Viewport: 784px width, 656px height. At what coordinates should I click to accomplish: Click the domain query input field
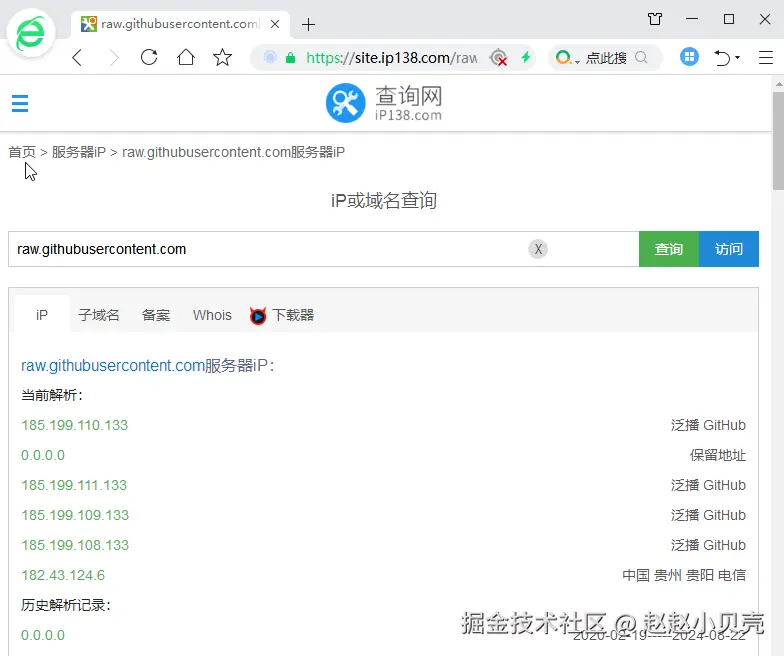click(324, 249)
